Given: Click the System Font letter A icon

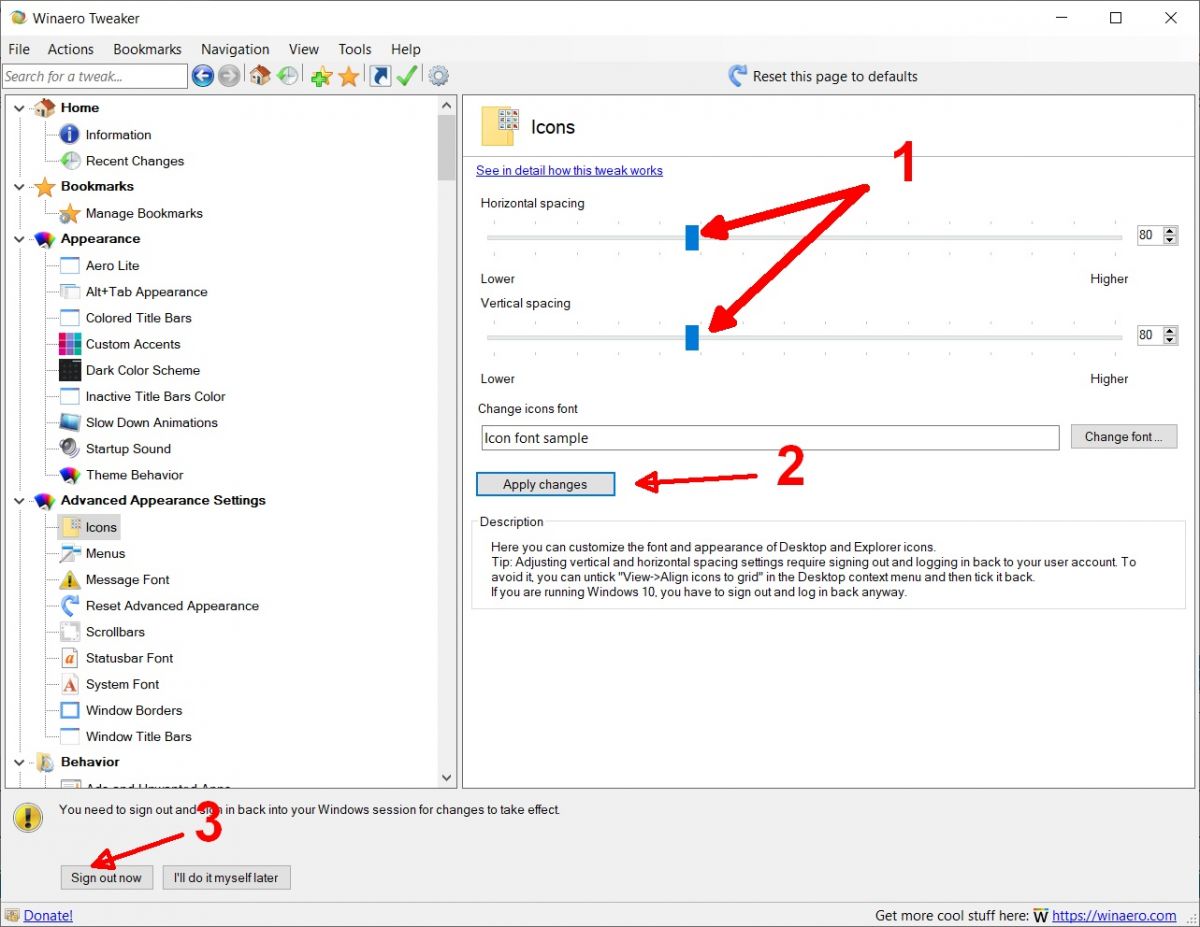Looking at the screenshot, I should coord(69,684).
